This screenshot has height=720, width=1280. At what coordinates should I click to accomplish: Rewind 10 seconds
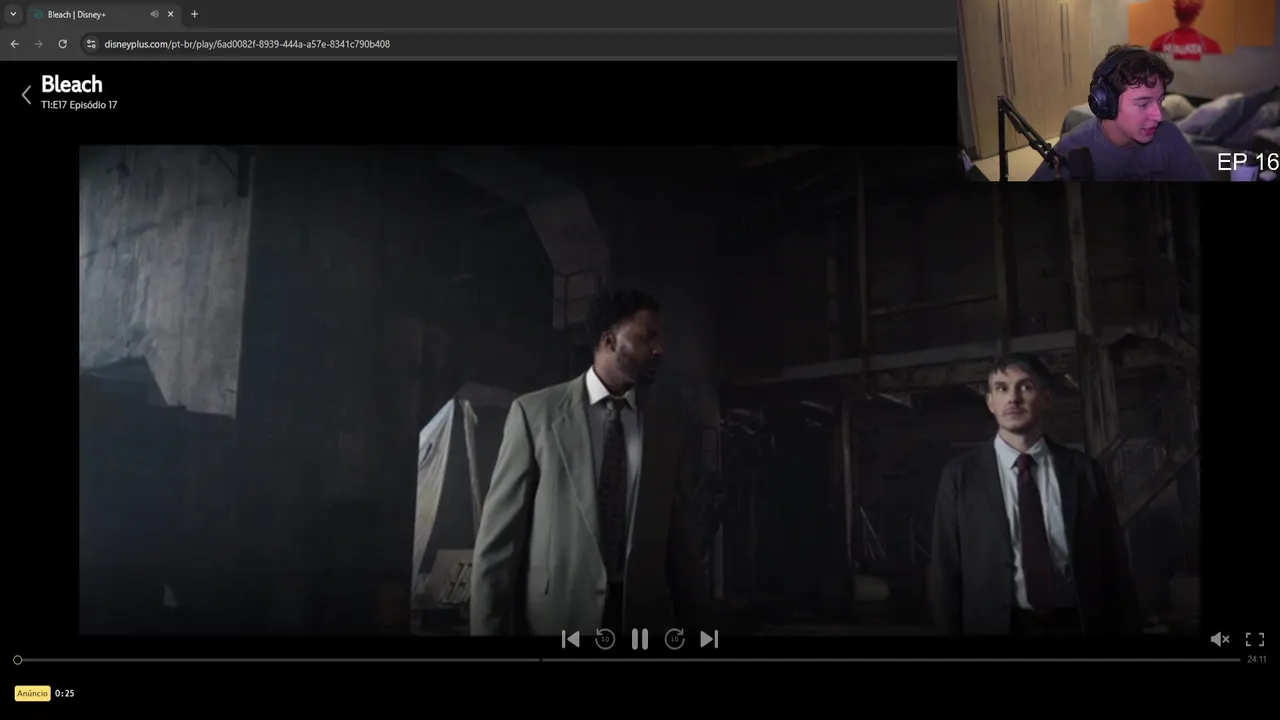(605, 639)
